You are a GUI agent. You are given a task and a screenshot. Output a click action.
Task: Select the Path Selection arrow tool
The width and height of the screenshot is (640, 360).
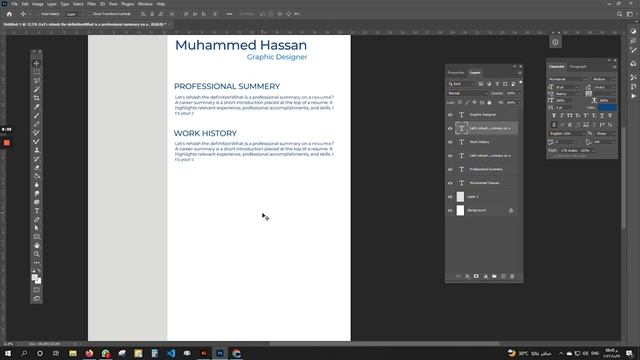coord(37,228)
